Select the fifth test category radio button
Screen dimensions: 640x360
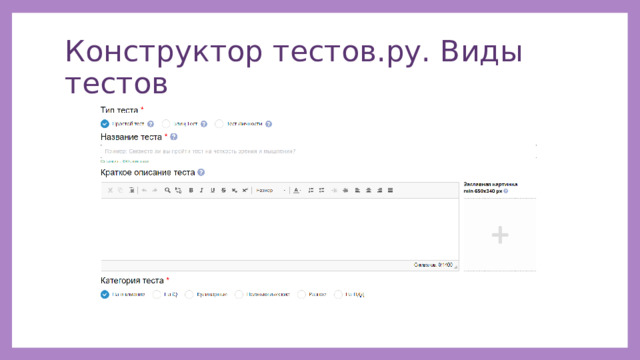[x=301, y=294]
